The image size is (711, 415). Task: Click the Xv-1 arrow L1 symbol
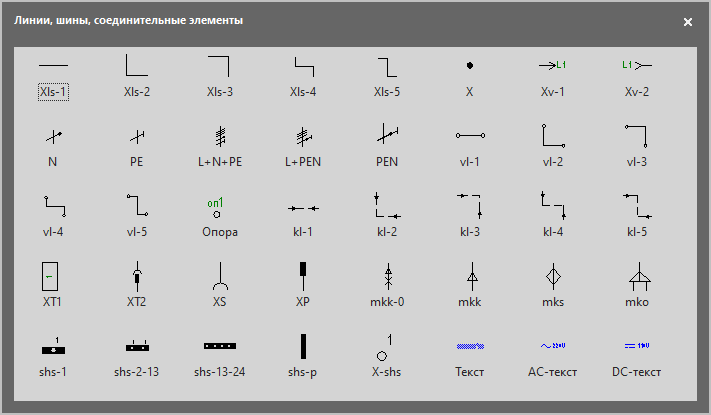tap(553, 76)
